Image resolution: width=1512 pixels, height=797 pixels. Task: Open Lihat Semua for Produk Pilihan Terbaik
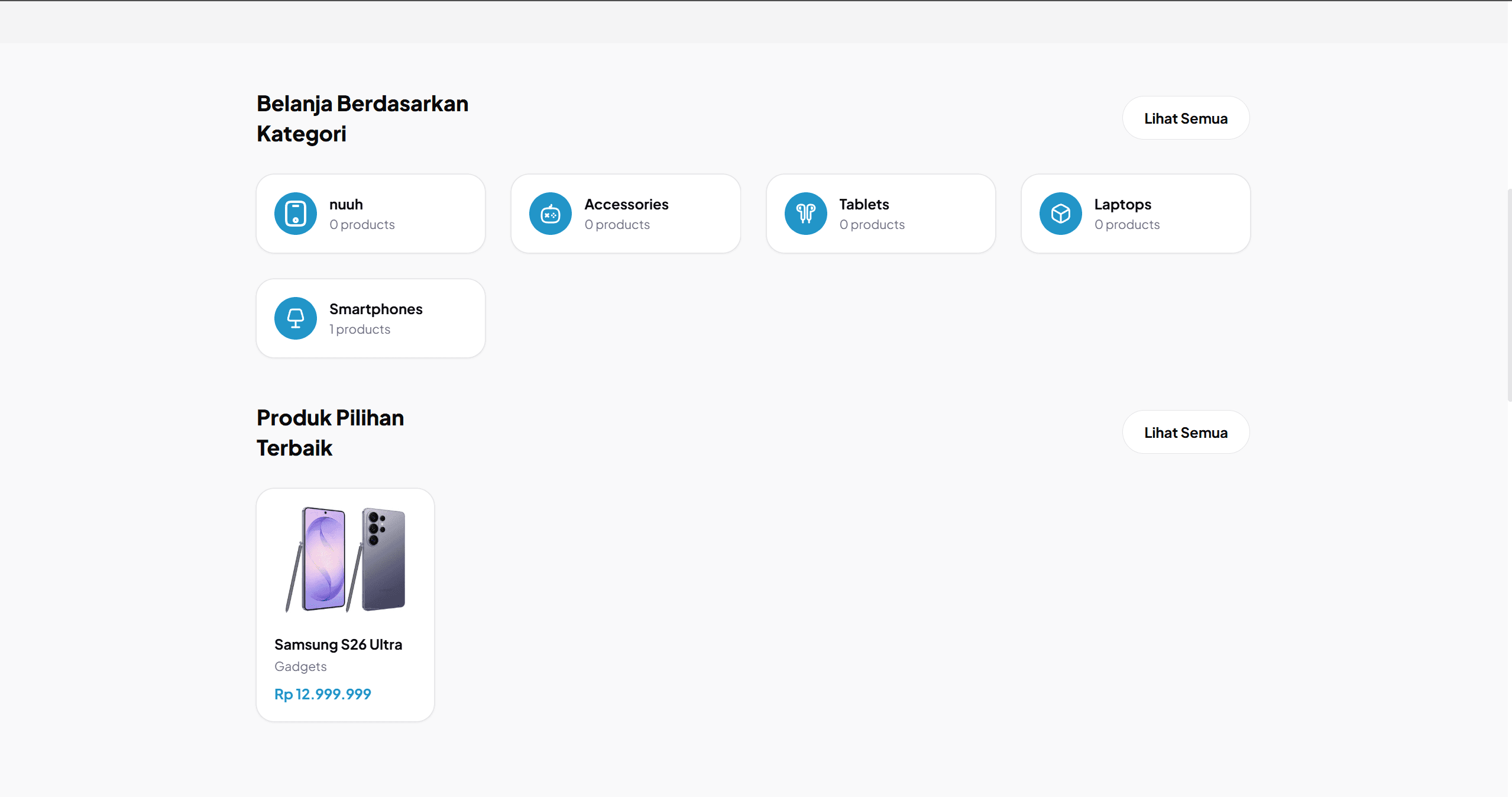(x=1186, y=433)
